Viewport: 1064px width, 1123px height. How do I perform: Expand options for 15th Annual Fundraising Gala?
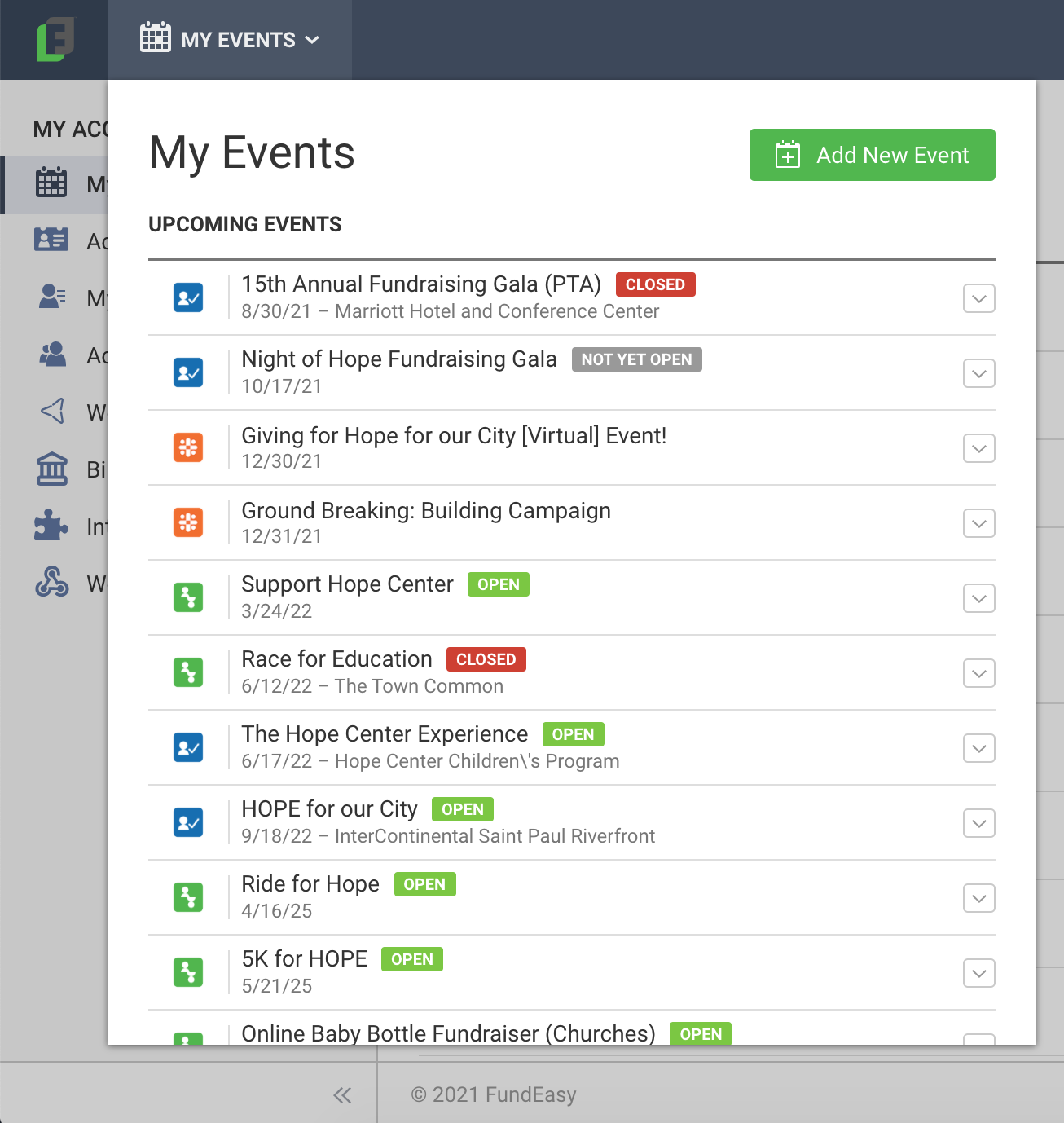979,298
